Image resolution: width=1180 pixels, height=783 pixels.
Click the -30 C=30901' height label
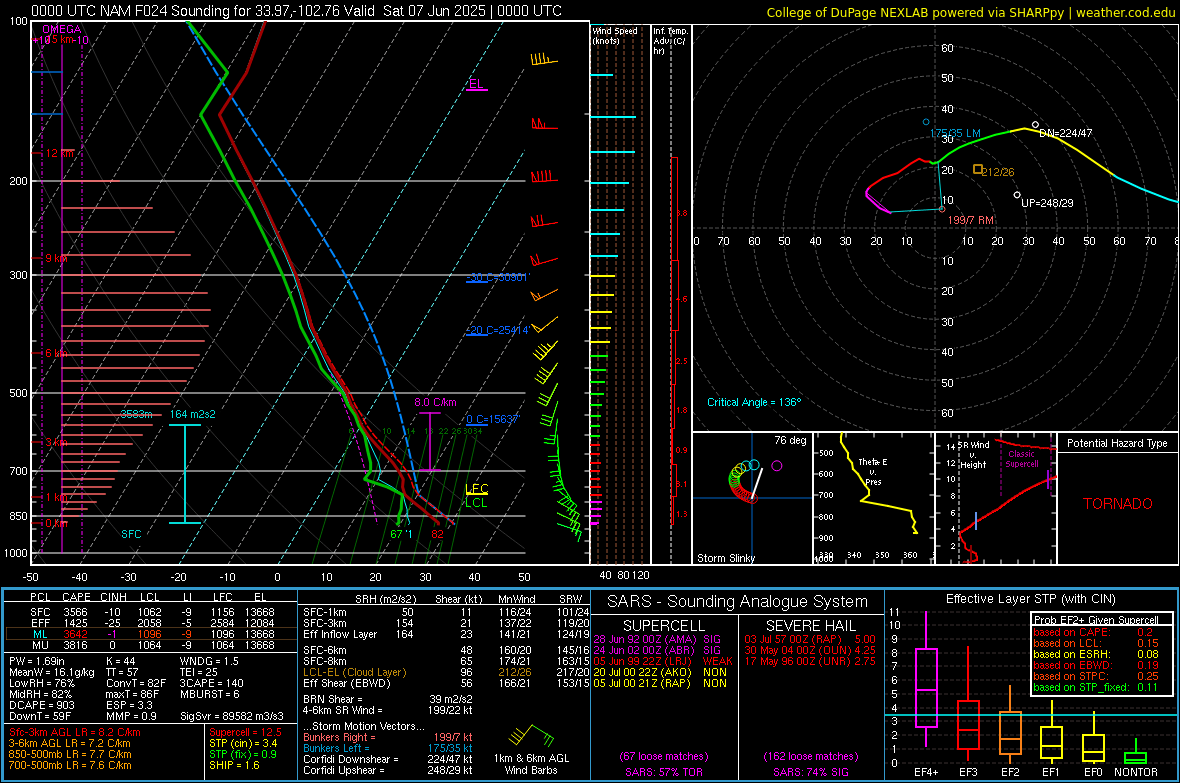pos(497,277)
